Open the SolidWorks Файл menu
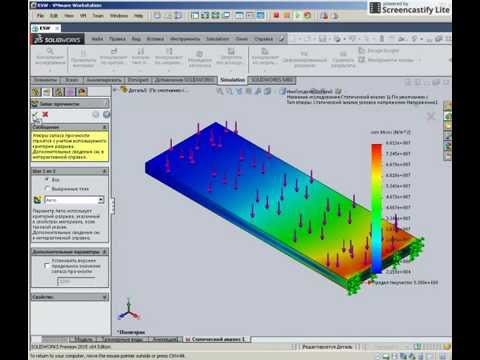This screenshot has width=480, height=360. pos(97,39)
